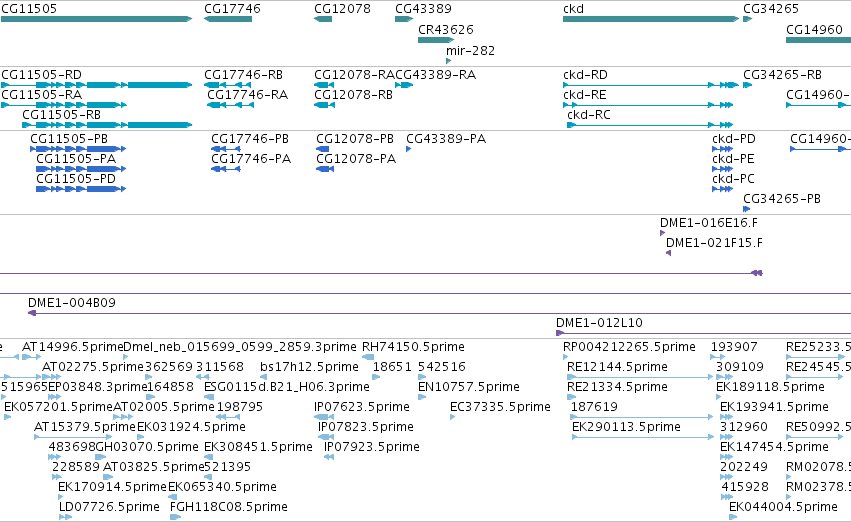
Task: Select transcript CG11505-RB
Action: 107,125
